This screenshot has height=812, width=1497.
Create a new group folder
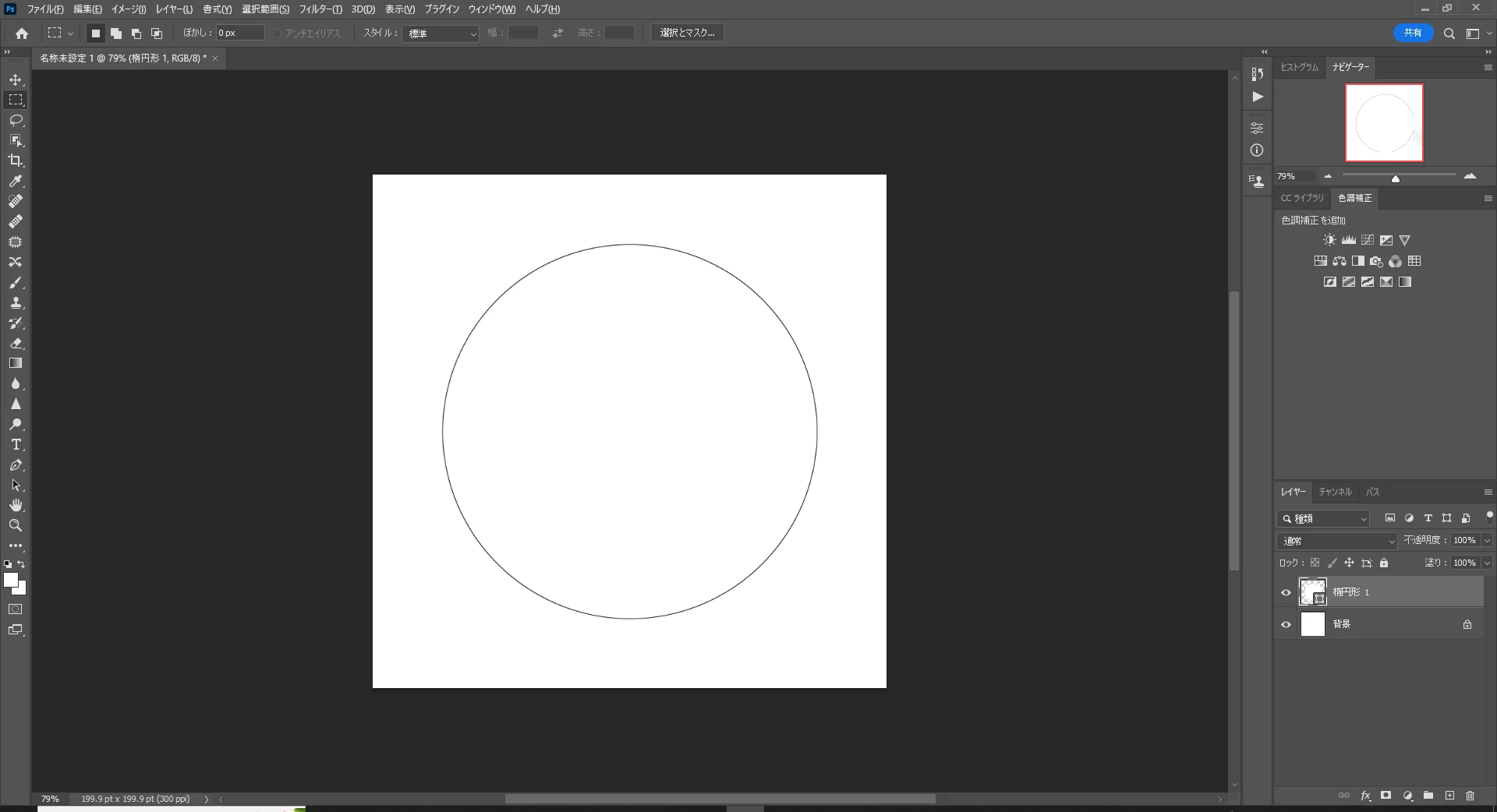pyautogui.click(x=1428, y=796)
